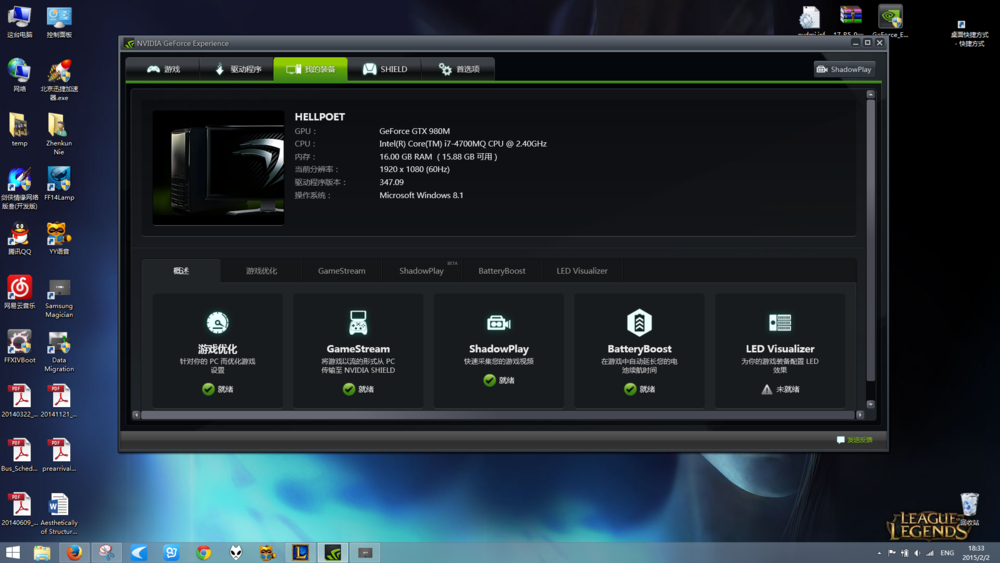Click the driver version 347.09 value

(x=392, y=182)
